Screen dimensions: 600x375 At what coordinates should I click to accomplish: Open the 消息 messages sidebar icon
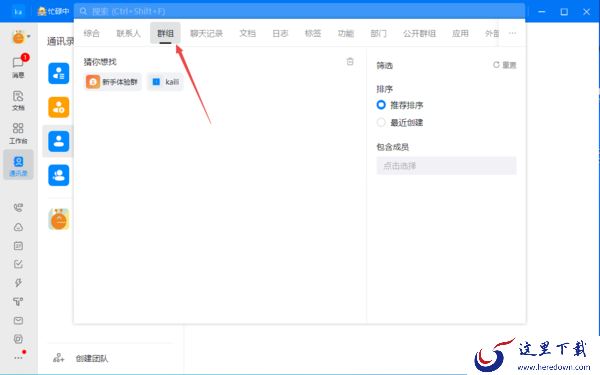click(18, 67)
